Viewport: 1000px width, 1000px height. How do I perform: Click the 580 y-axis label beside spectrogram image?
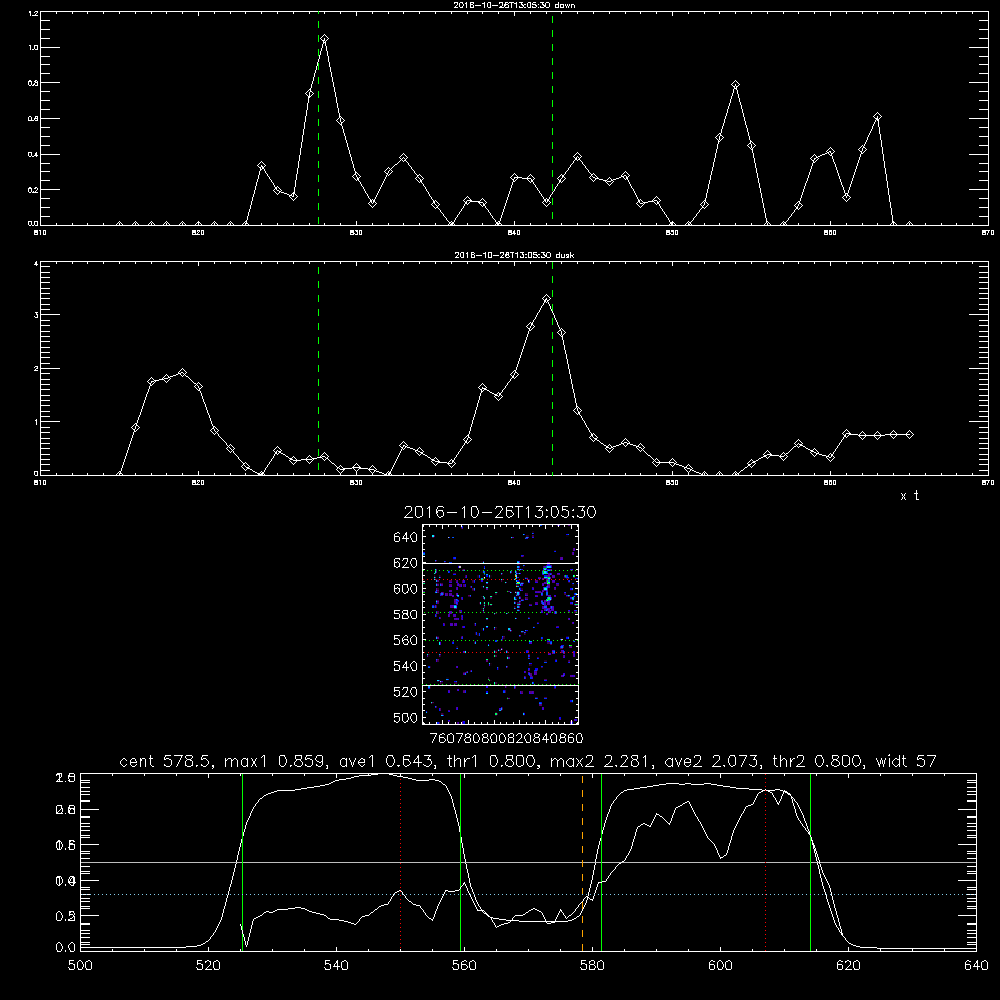click(x=406, y=615)
